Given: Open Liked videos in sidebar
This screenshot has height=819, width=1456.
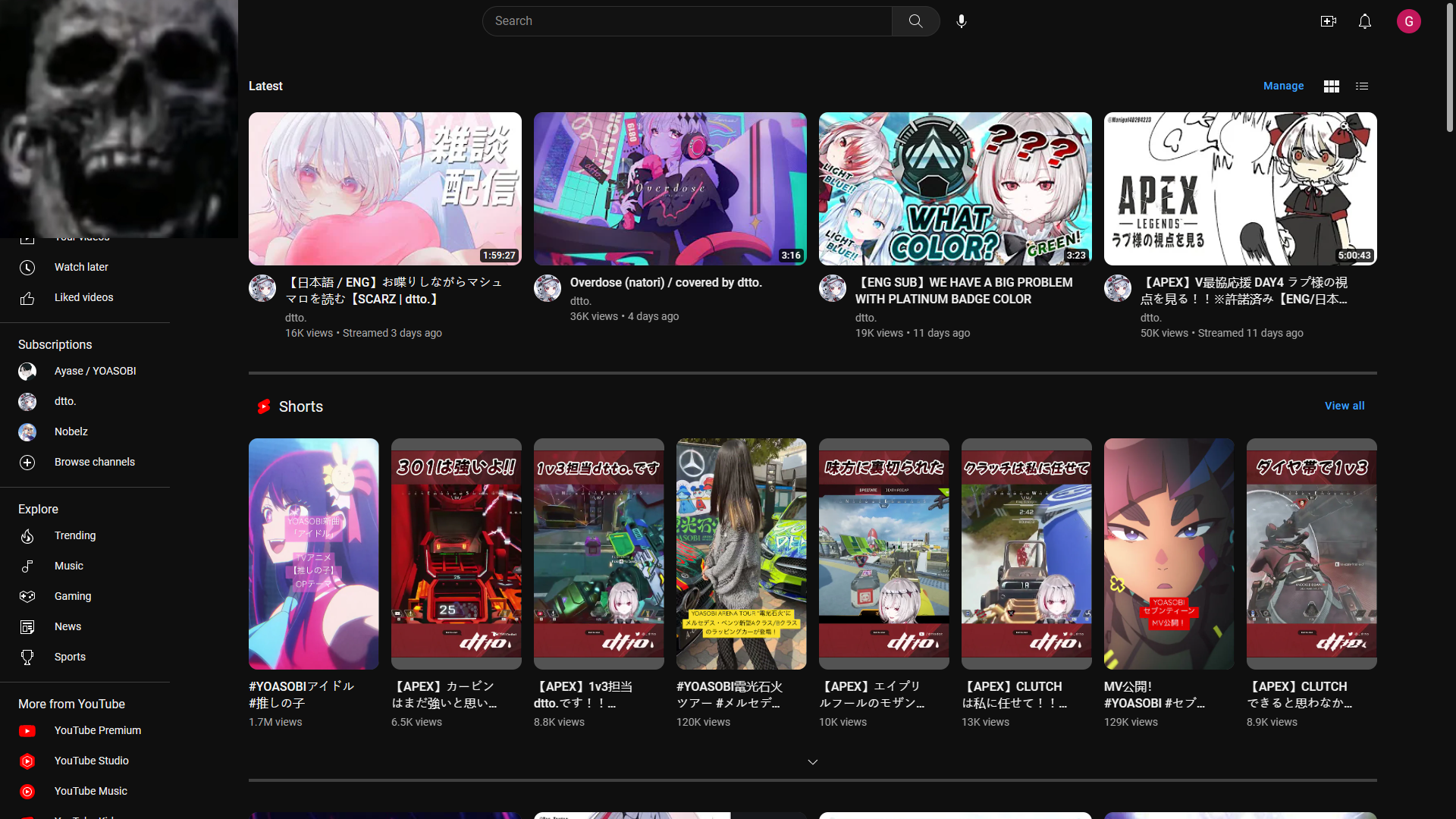Looking at the screenshot, I should (83, 297).
